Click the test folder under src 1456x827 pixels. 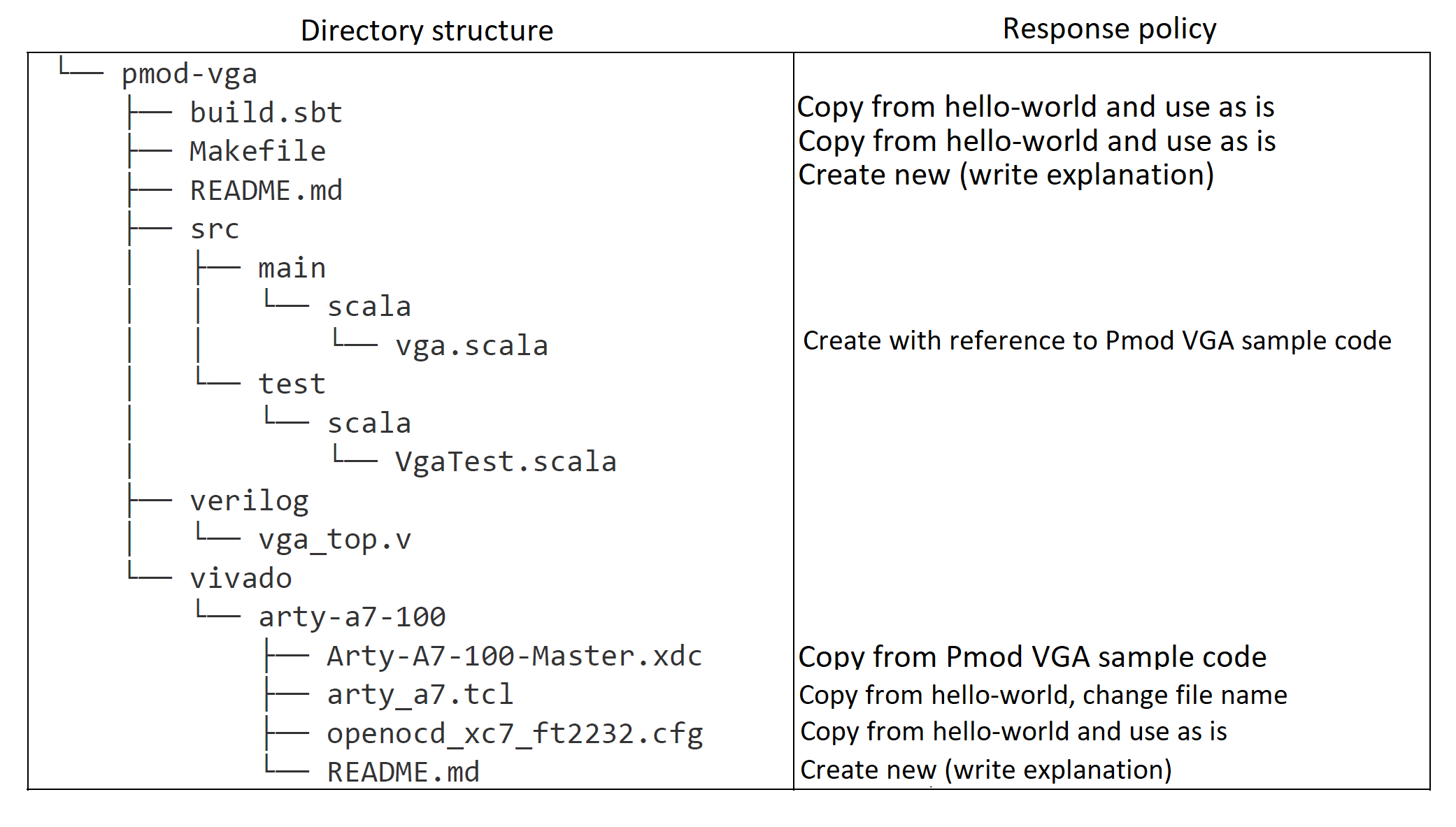pos(292,384)
